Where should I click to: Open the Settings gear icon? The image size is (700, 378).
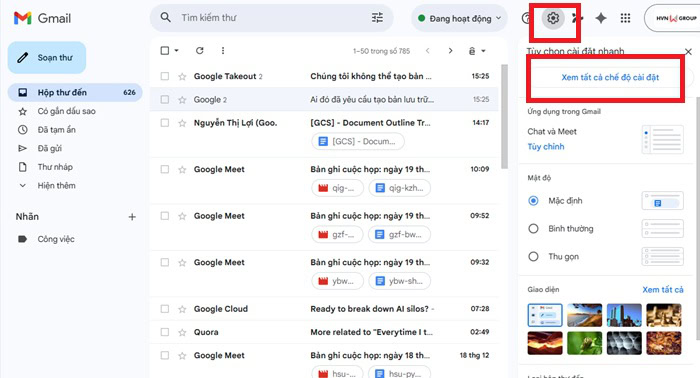click(553, 18)
